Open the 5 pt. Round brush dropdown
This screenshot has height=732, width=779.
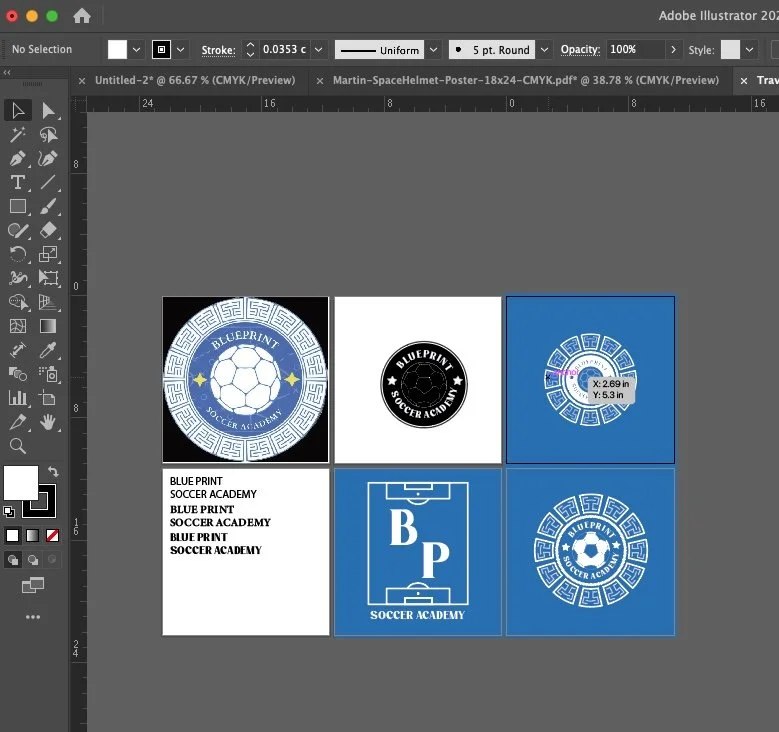(x=545, y=50)
